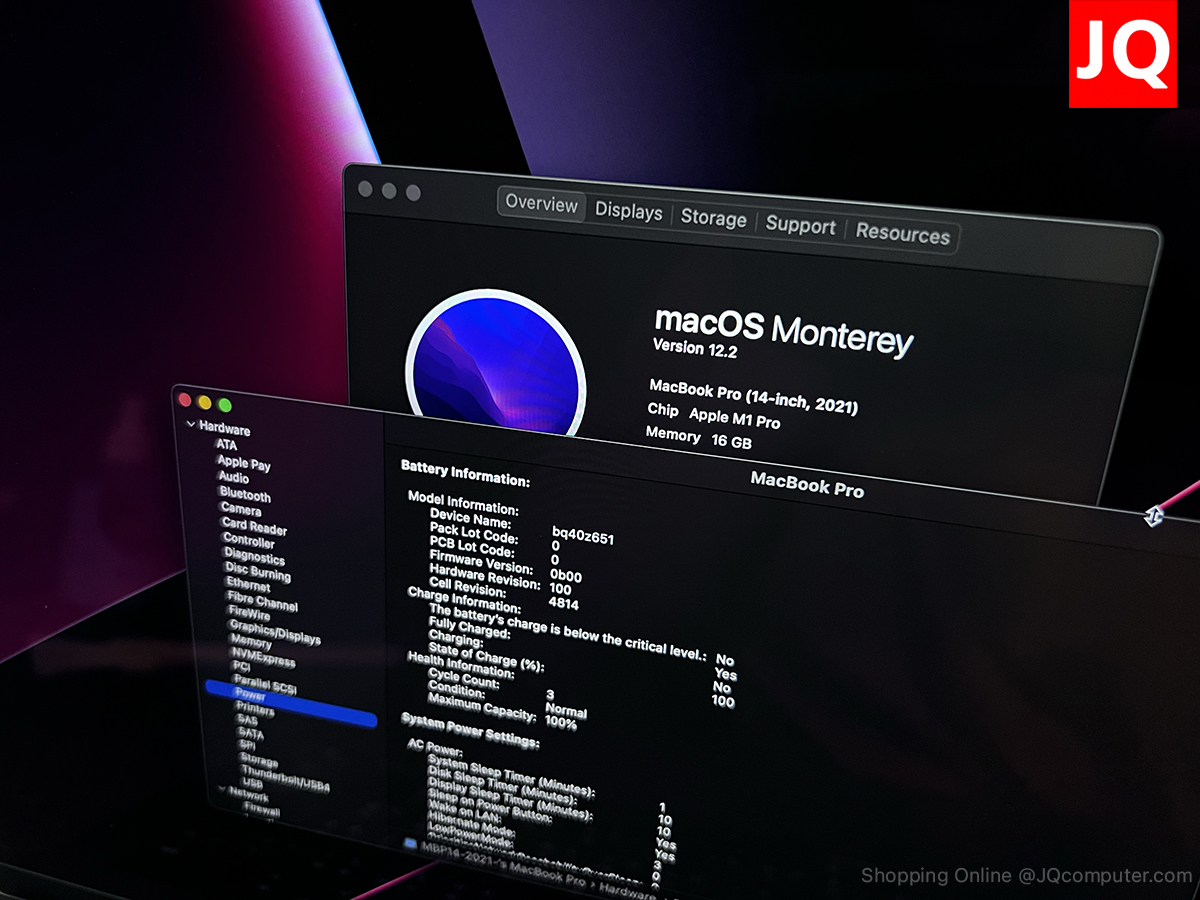Screen dimensions: 1200x900
Task: Click the cell revision value "4814"
Action: (x=564, y=604)
